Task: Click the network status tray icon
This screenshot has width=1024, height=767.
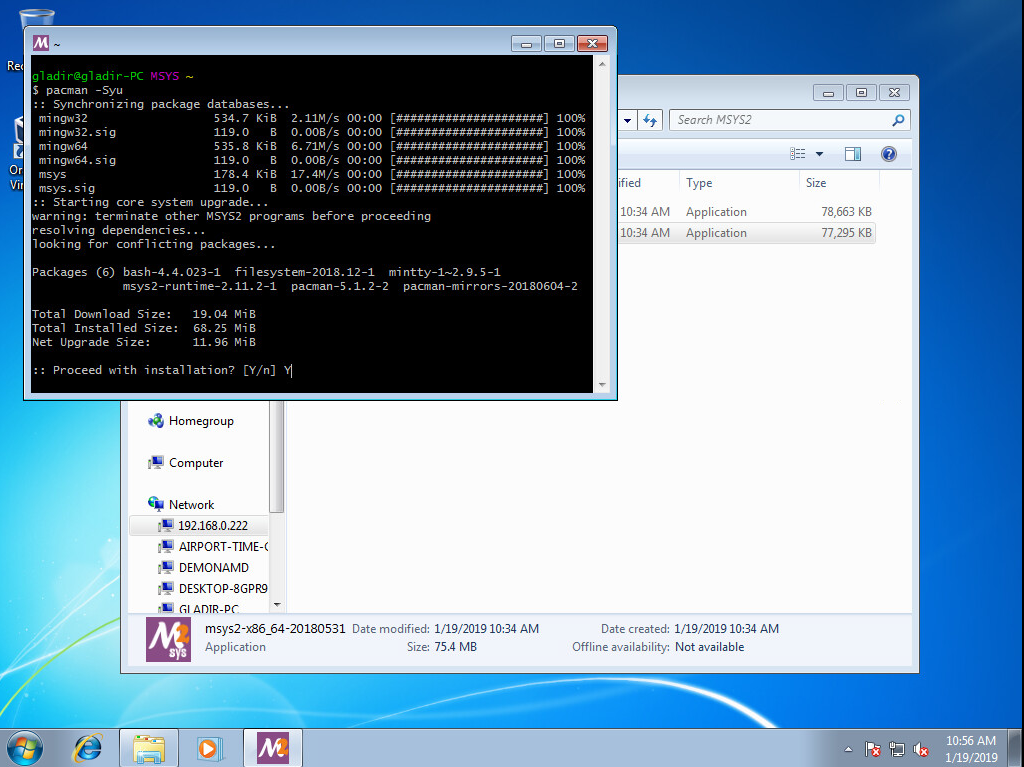Action: pos(897,748)
